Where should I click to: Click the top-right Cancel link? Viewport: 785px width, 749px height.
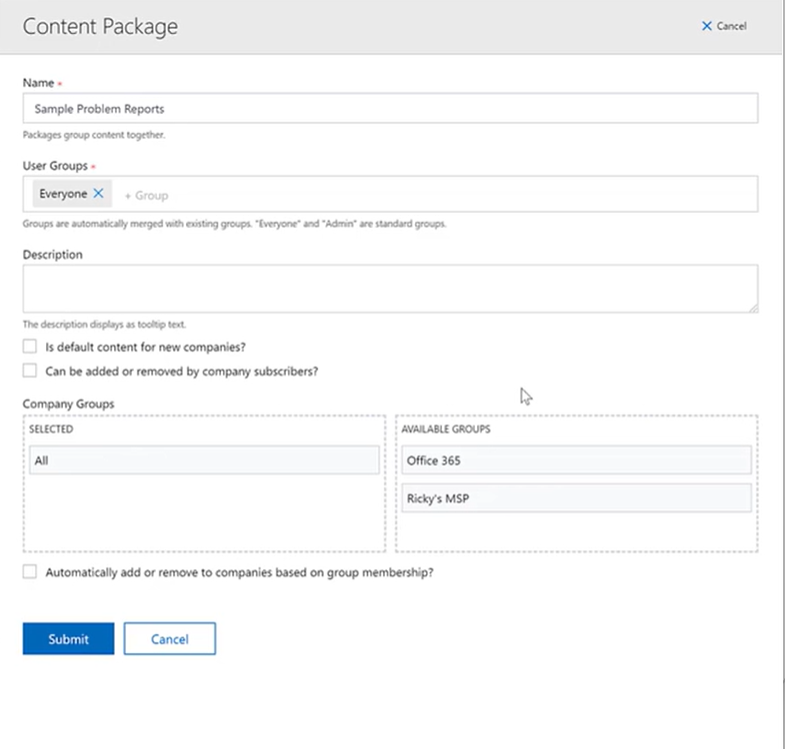724,26
